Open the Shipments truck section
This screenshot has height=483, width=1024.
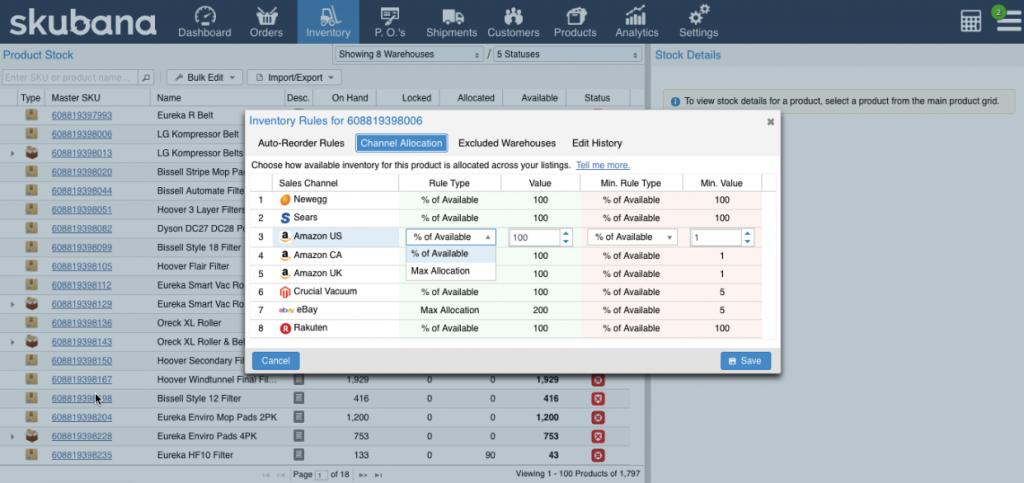tap(452, 22)
